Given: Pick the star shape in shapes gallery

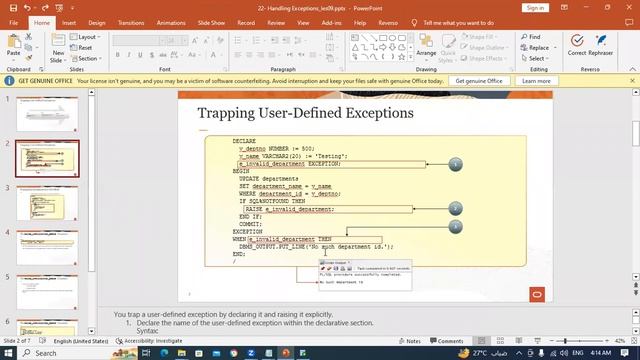Looking at the screenshot, I should pyautogui.click(x=402, y=57).
